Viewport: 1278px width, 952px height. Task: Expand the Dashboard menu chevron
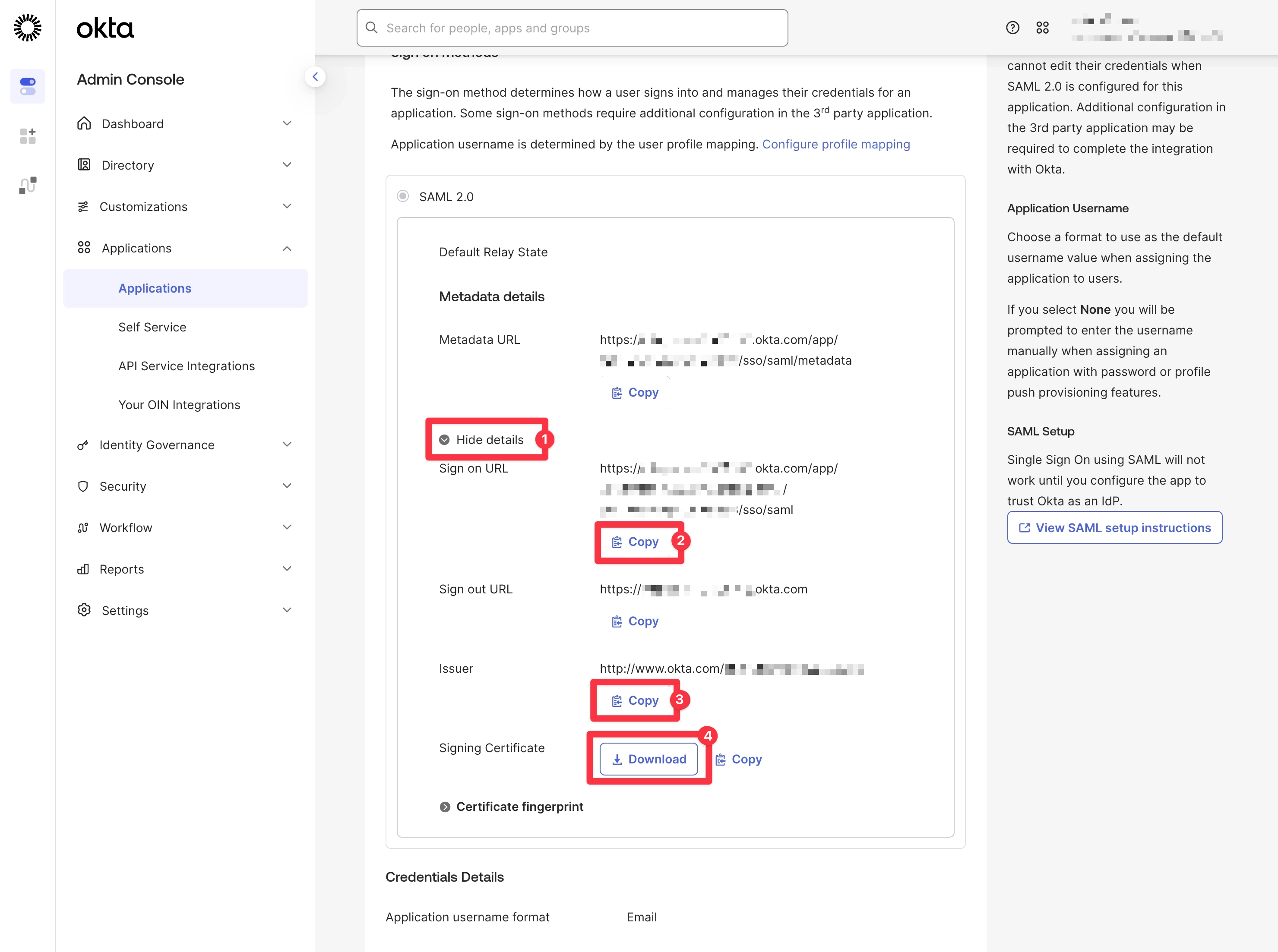pyautogui.click(x=287, y=123)
